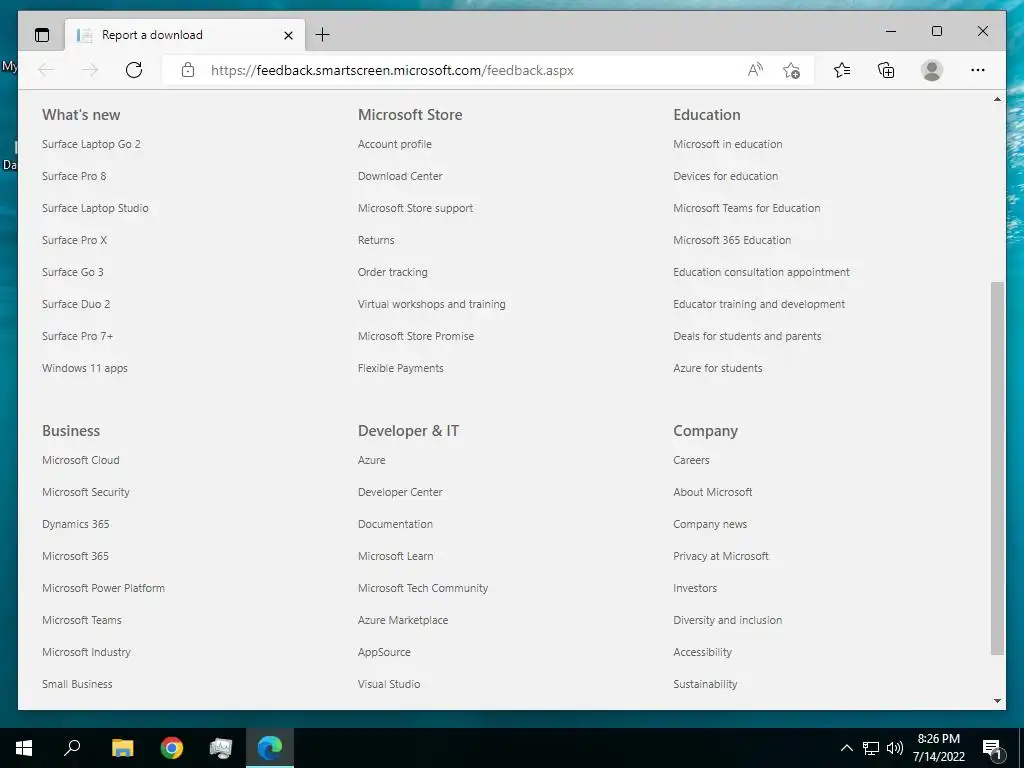
Task: Open the Sustainability link
Action: (x=705, y=684)
